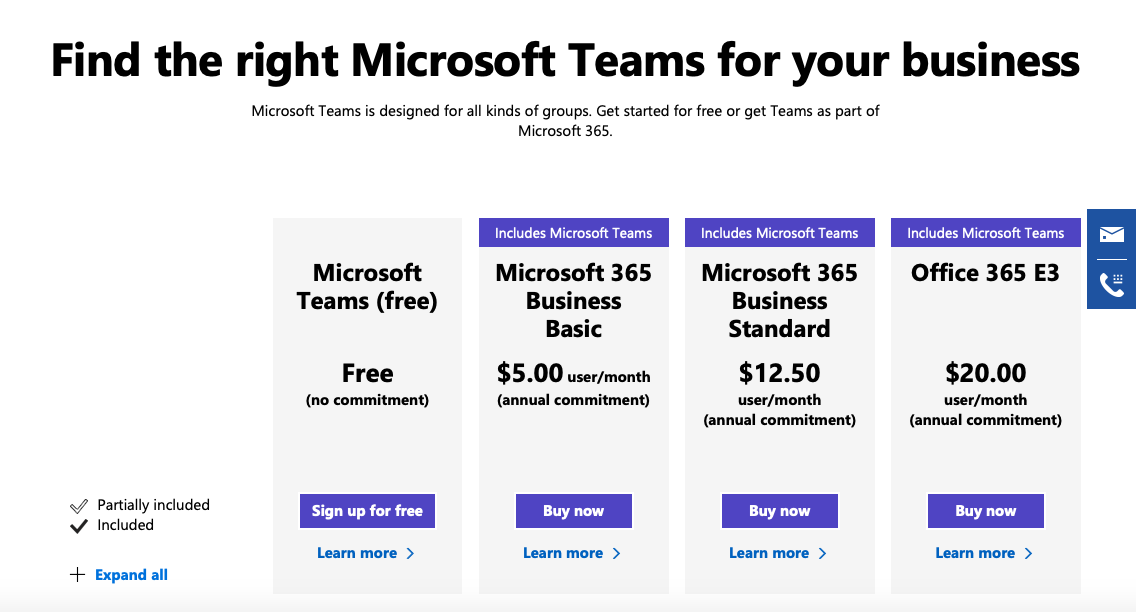
Task: Click the email envelope contact icon
Action: click(1111, 235)
